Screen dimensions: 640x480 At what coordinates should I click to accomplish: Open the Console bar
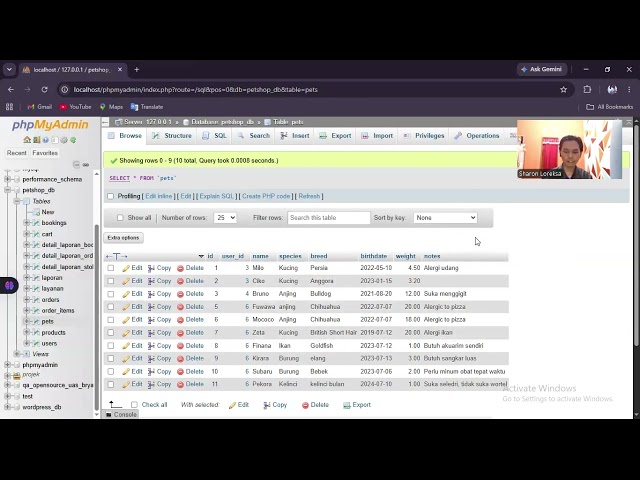[x=122, y=414]
